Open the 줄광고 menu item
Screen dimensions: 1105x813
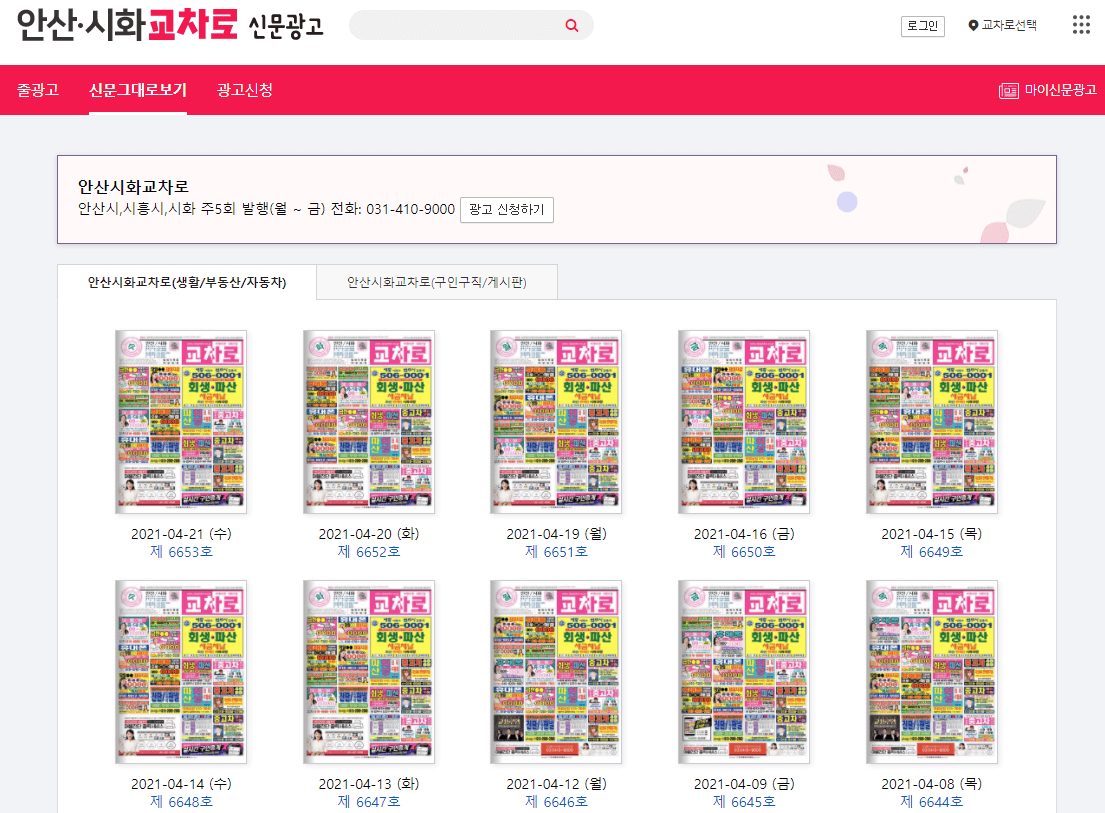[37, 89]
